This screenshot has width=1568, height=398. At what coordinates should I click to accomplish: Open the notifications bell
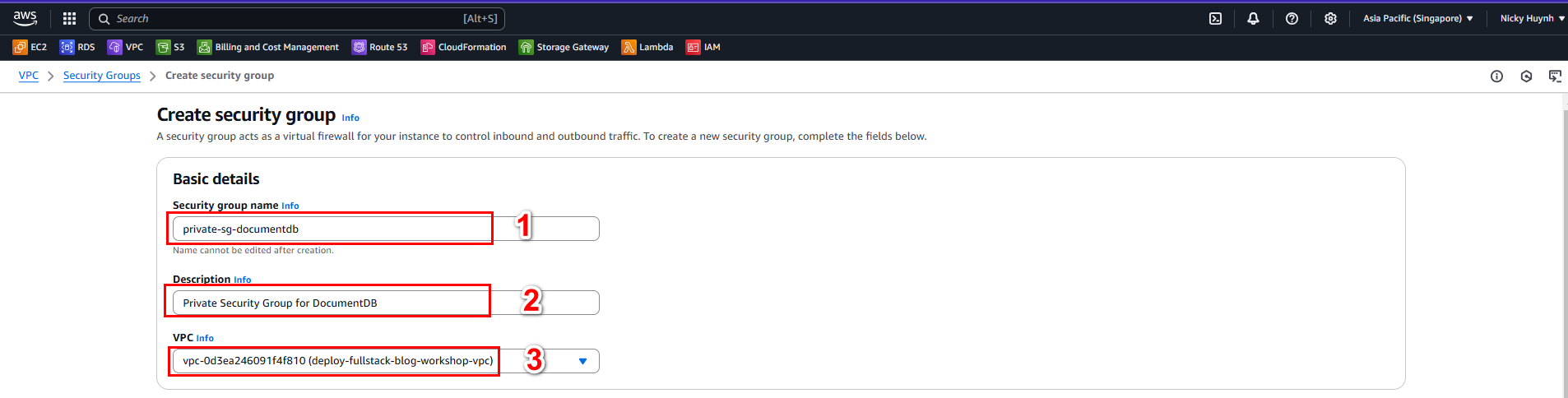(1253, 18)
